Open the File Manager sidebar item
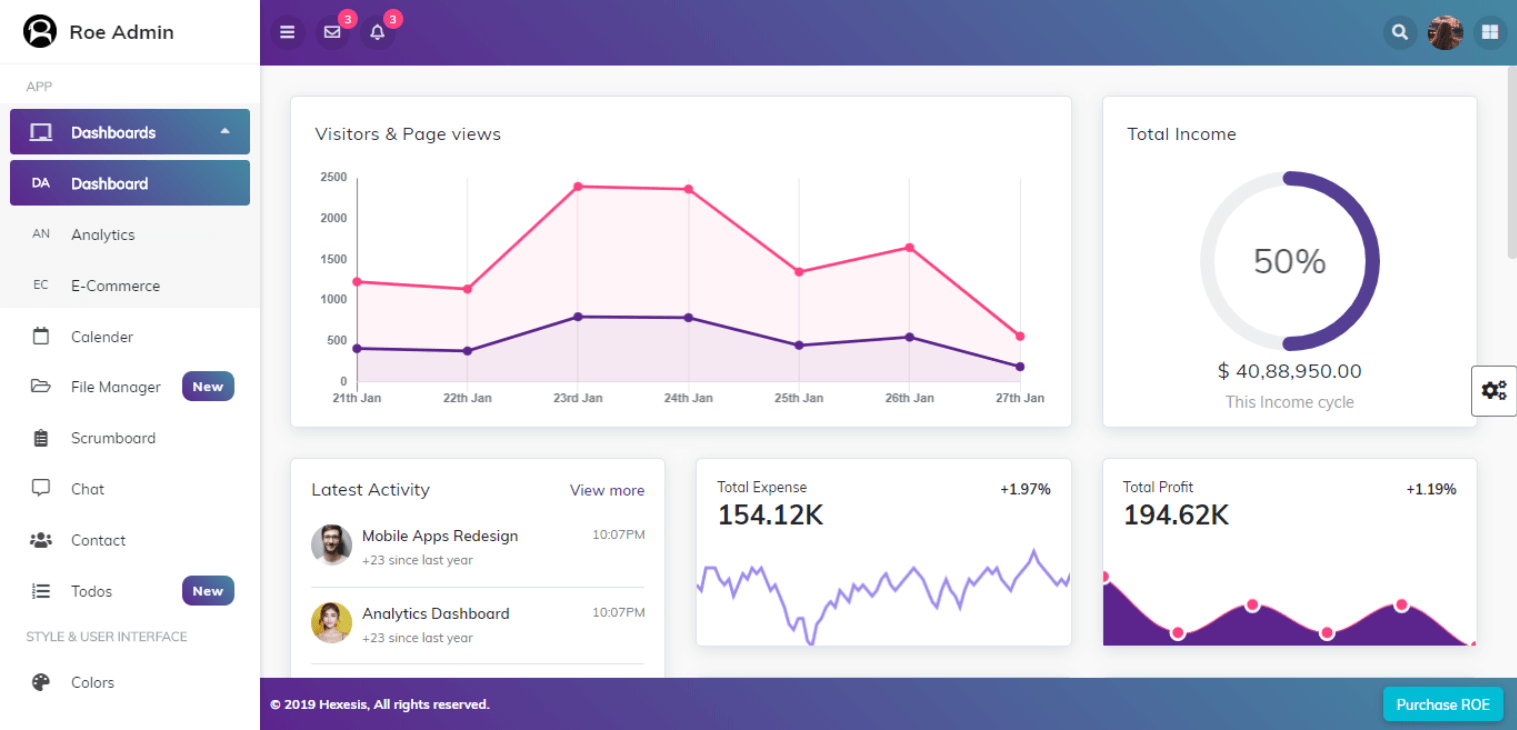 point(115,387)
